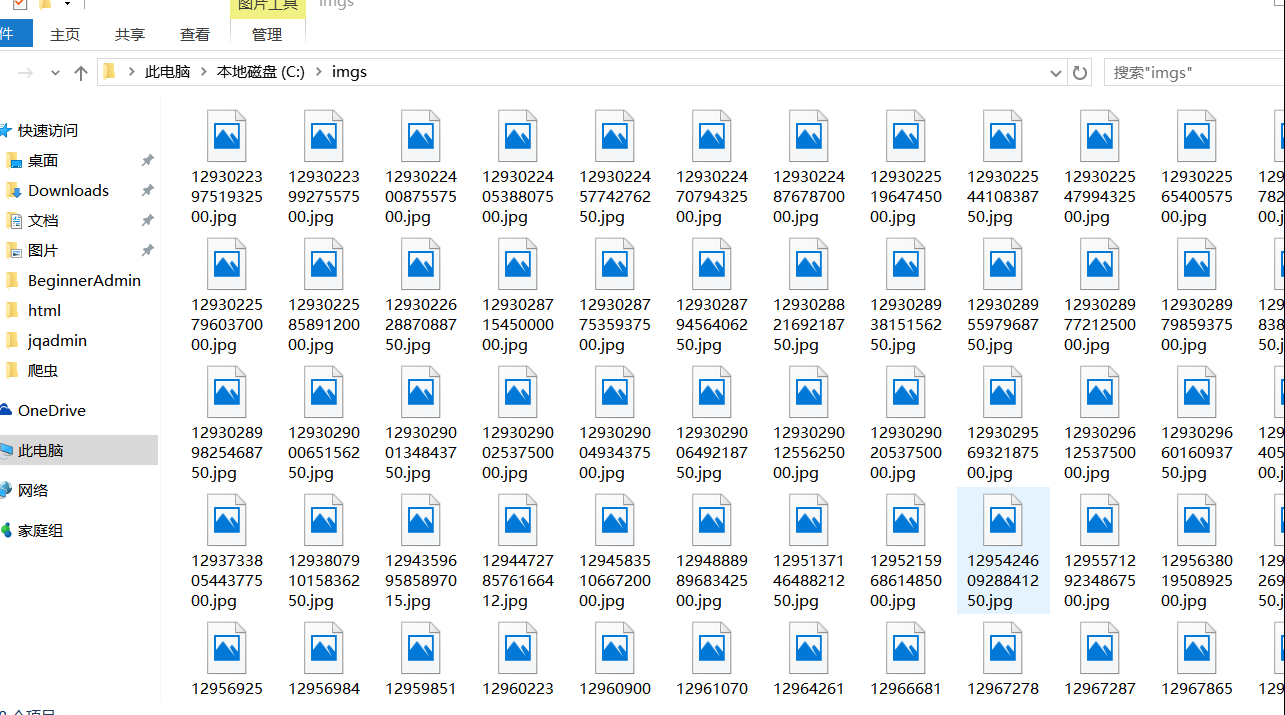This screenshot has height=715, width=1285.
Task: Select image 1293028715450000 00.jpg icon
Action: [518, 264]
